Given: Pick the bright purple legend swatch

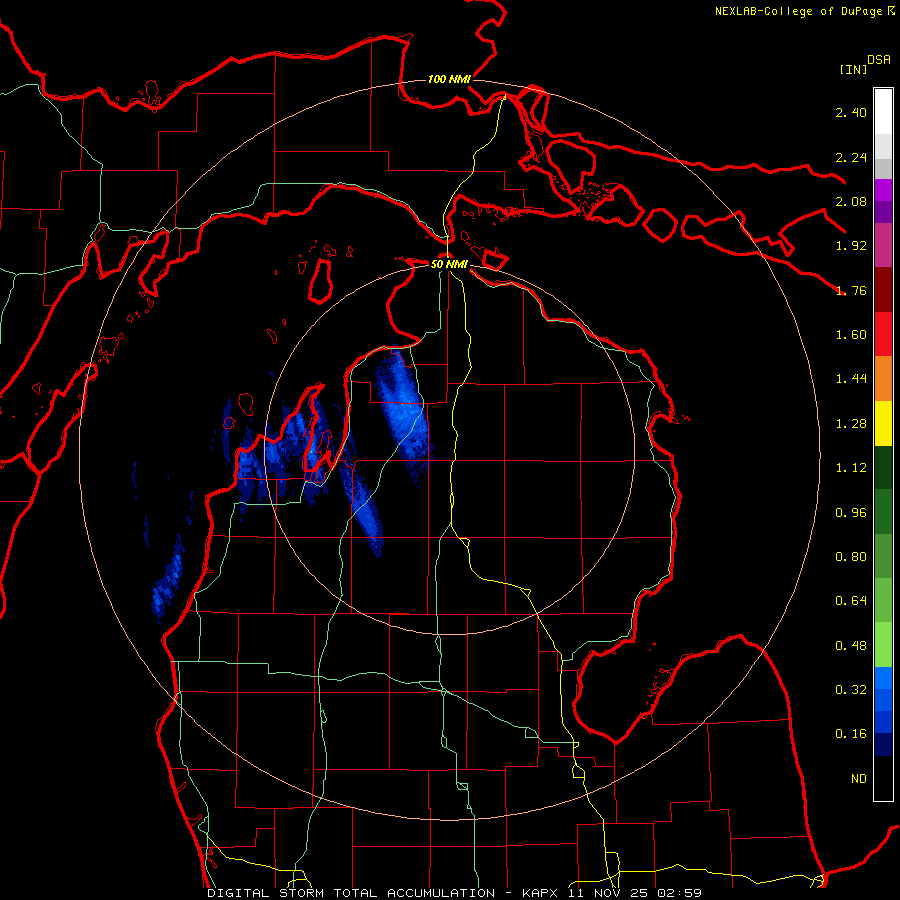Looking at the screenshot, I should click(883, 190).
